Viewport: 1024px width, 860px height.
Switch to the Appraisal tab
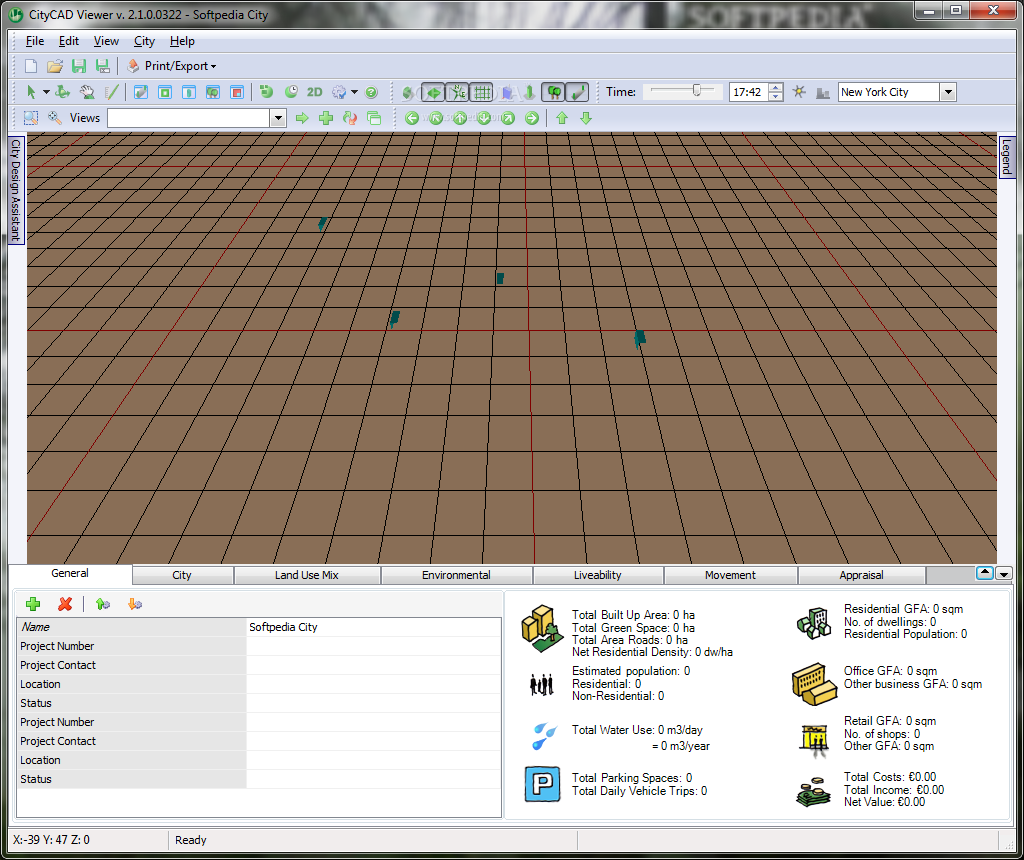tap(861, 575)
